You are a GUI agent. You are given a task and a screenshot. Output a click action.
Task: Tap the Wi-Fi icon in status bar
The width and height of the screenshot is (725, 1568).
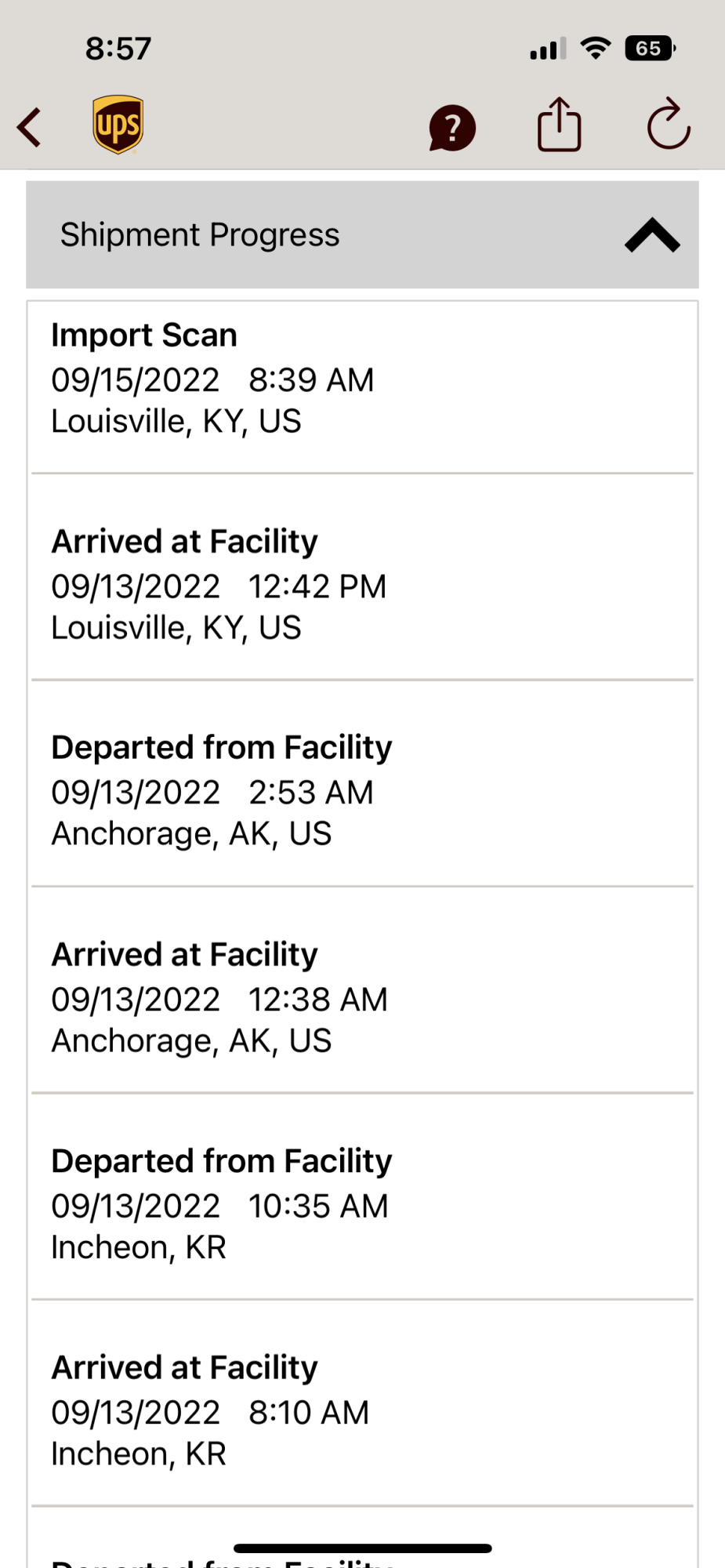coord(596,49)
